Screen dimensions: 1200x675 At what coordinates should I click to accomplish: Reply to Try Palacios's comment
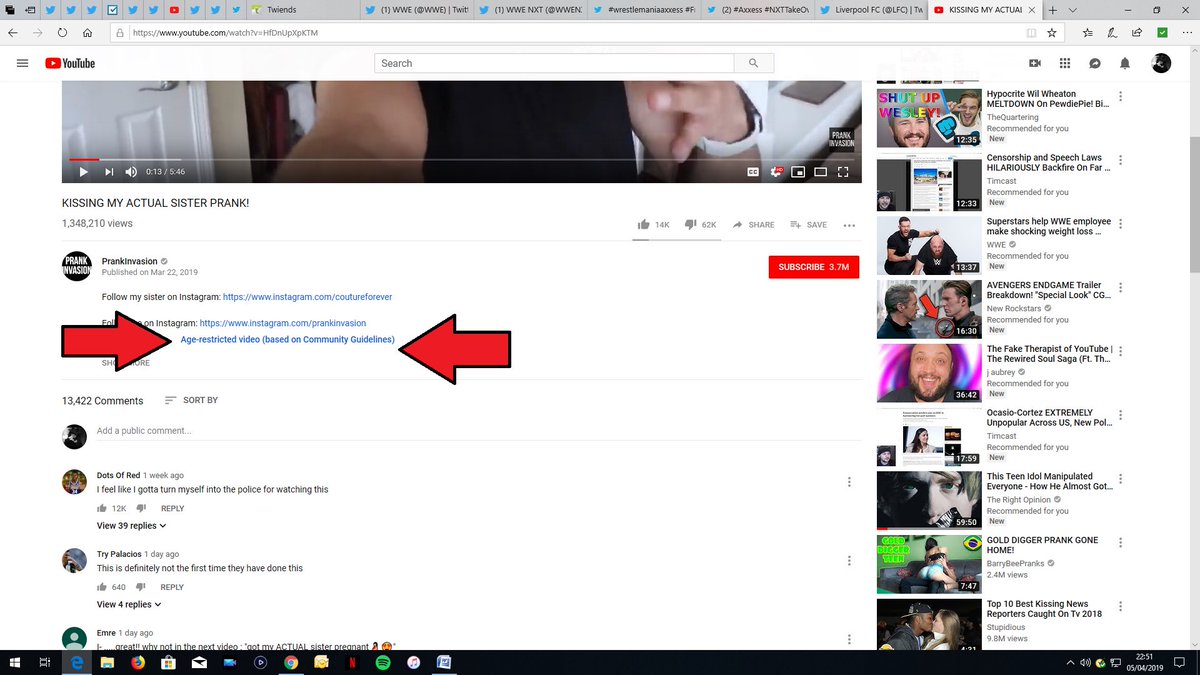[172, 587]
